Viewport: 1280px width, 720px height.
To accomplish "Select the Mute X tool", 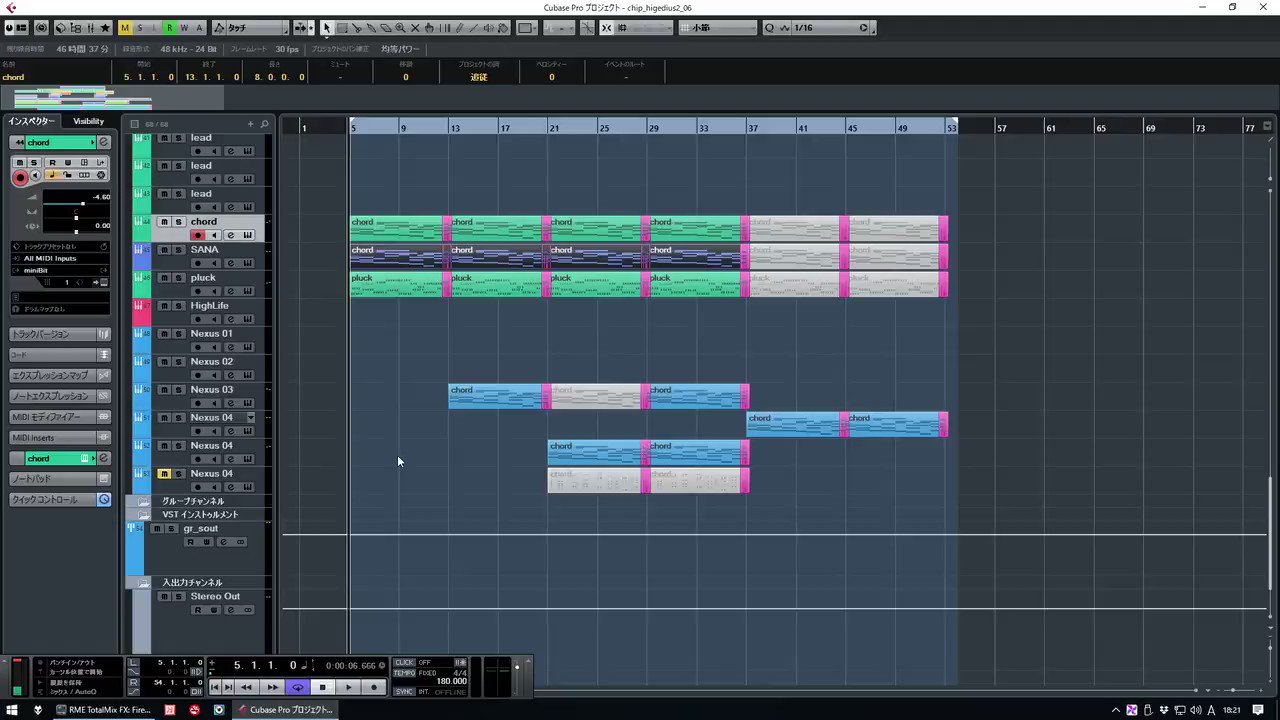I will pos(415,28).
